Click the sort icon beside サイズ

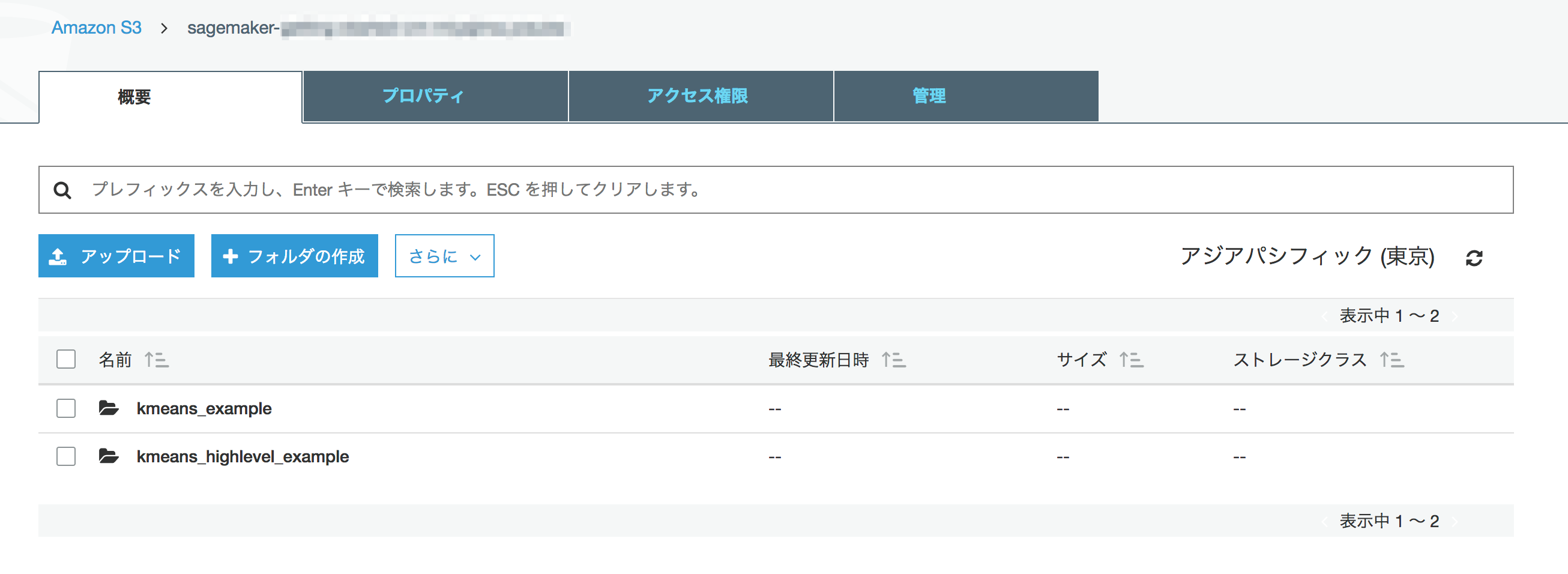1131,360
